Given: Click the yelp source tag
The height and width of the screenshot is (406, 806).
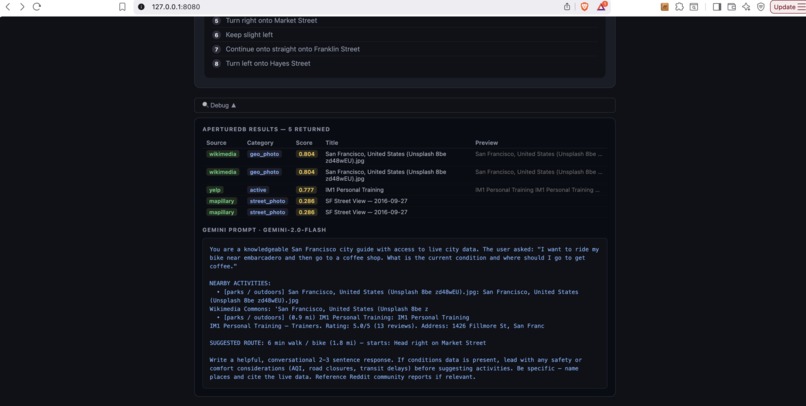Looking at the screenshot, I should [x=214, y=190].
